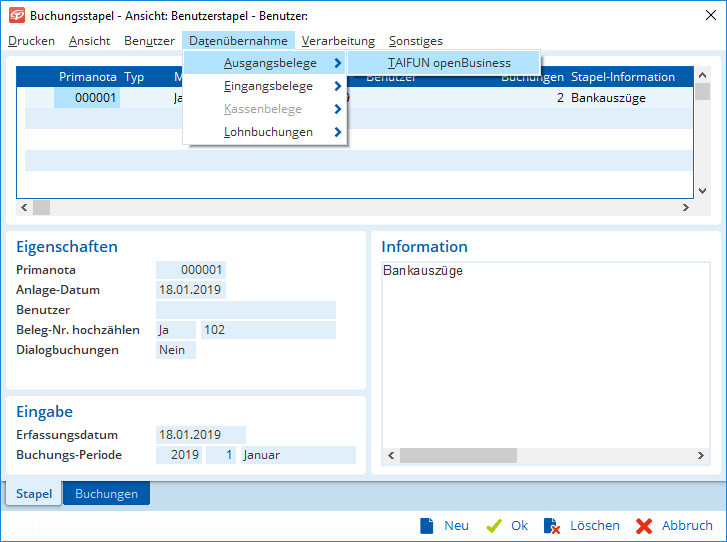Viewport: 727px width, 542px height.
Task: Click the Januar month name field
Action: pyautogui.click(x=298, y=455)
